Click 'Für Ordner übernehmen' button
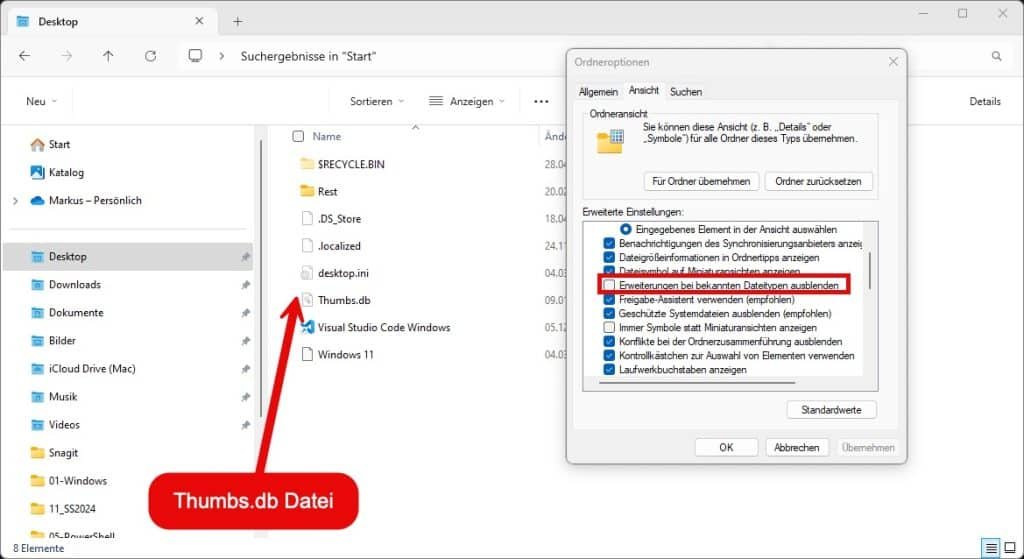The height and width of the screenshot is (559, 1024). [701, 181]
